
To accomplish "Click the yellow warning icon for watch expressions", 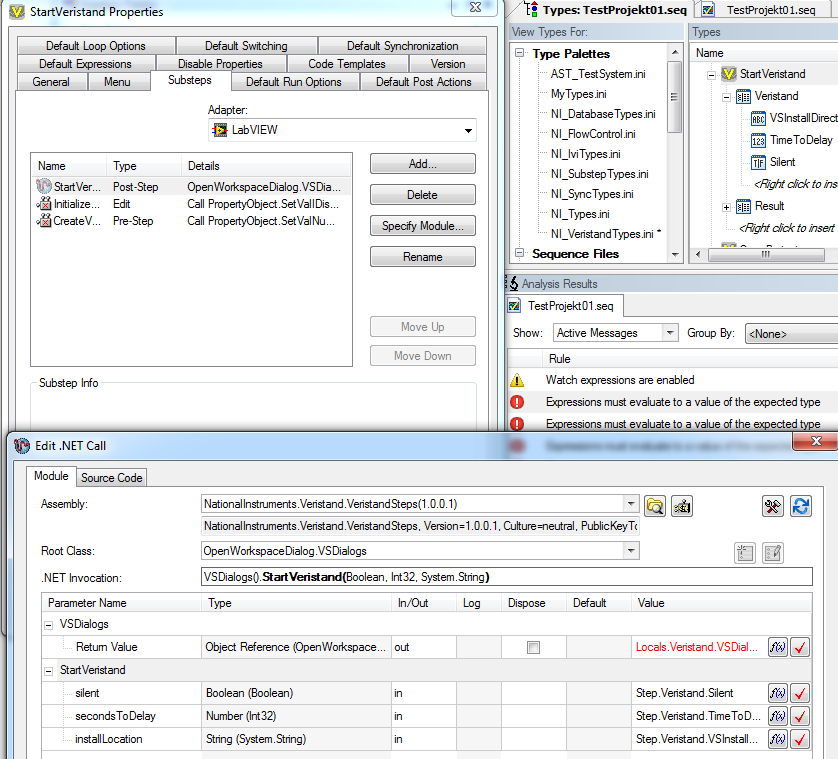I will click(x=517, y=380).
